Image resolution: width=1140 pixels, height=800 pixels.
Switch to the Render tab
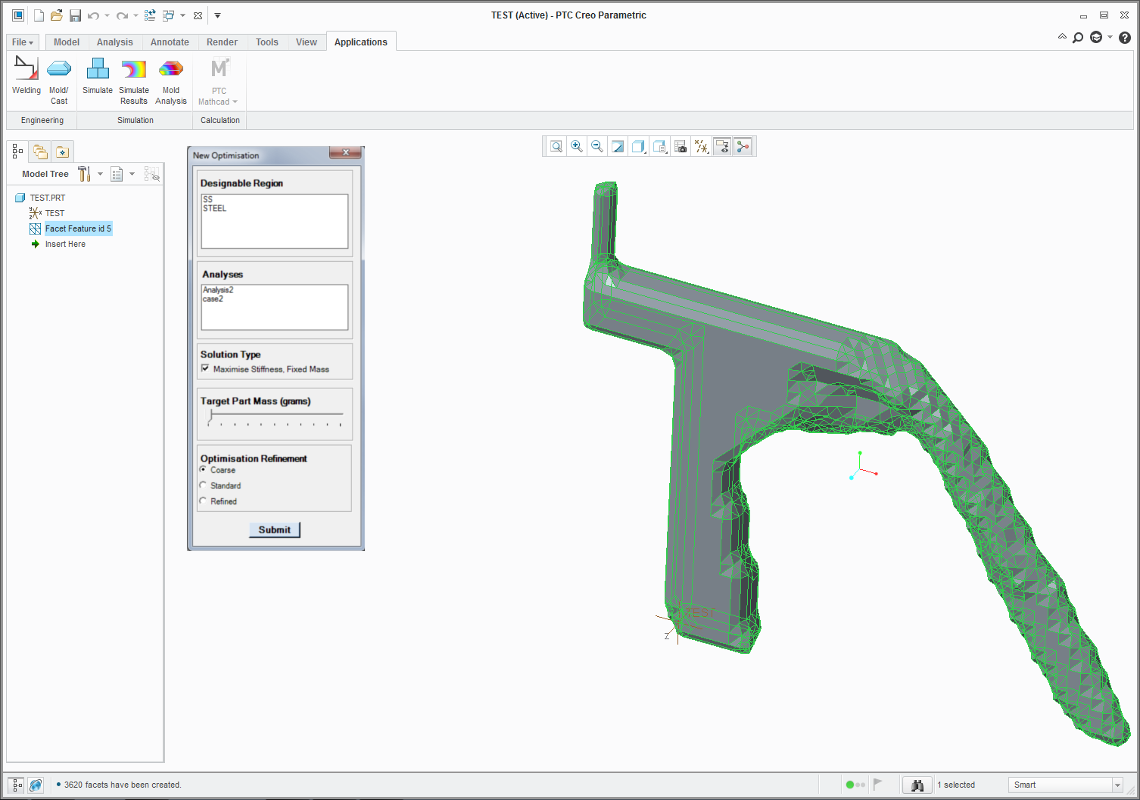click(x=222, y=42)
